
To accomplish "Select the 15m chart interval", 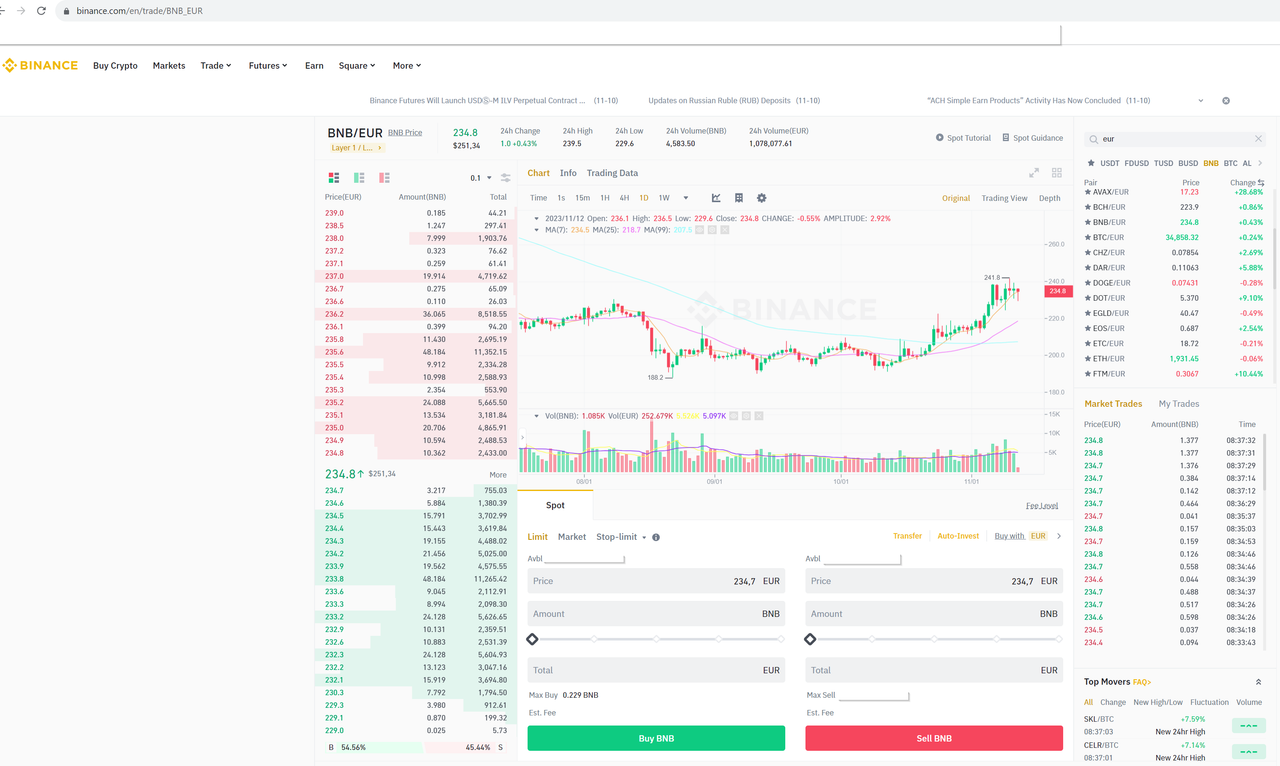I will 582,198.
